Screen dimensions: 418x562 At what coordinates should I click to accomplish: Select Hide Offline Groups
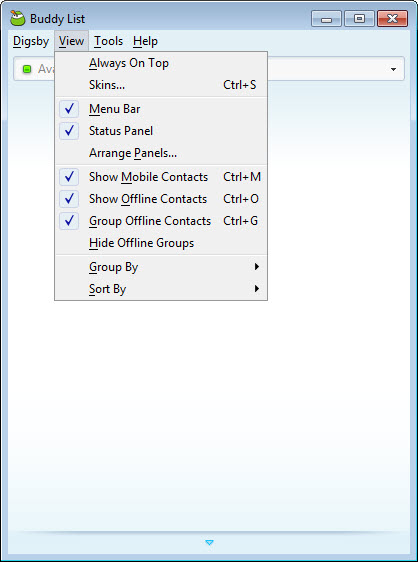[161, 243]
